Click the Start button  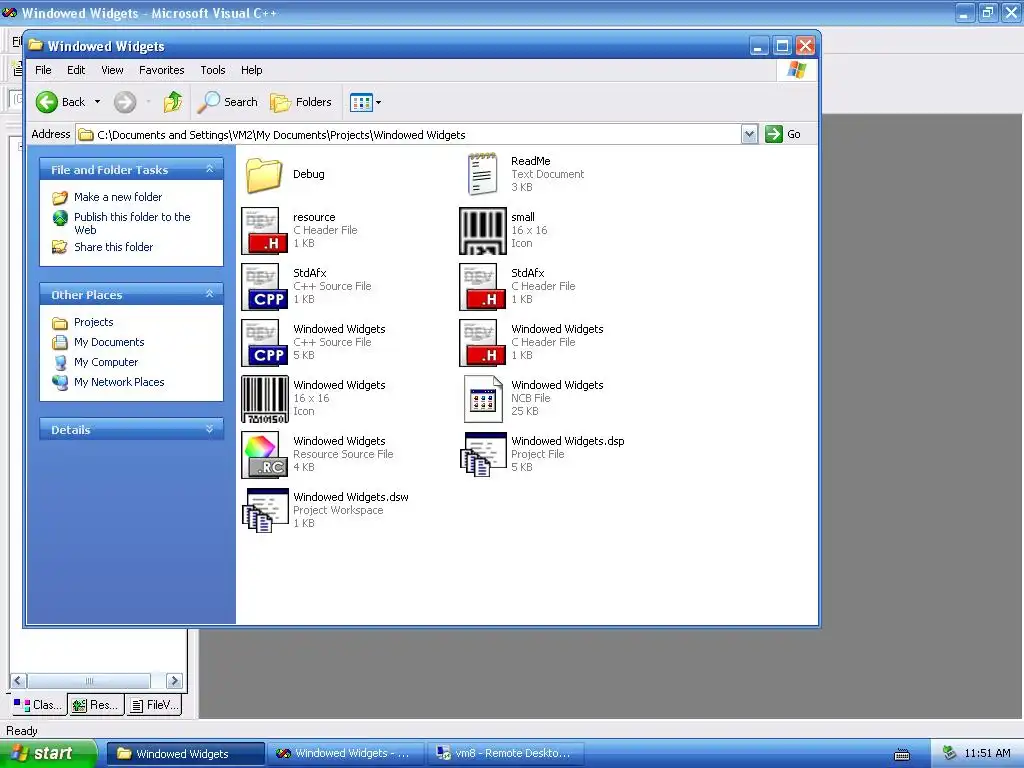click(x=48, y=753)
